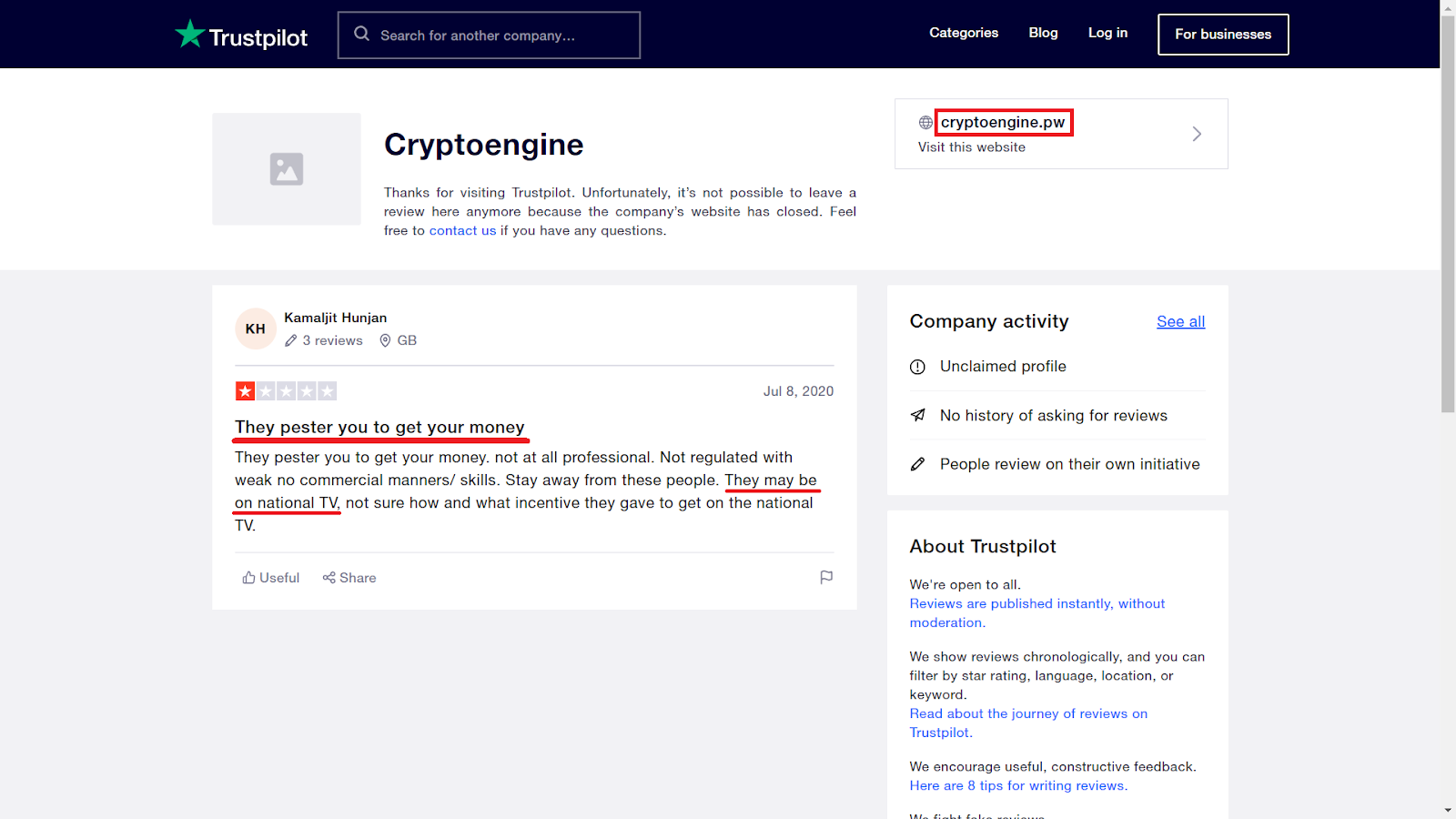
Task: Click the 3 reviews count text
Action: [332, 340]
